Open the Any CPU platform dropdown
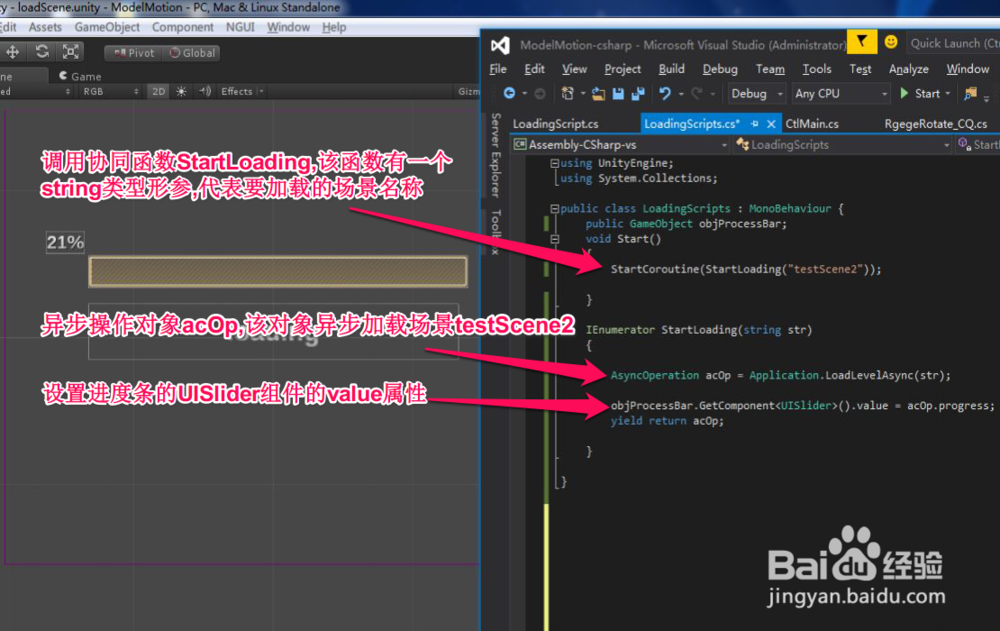 pyautogui.click(x=840, y=93)
